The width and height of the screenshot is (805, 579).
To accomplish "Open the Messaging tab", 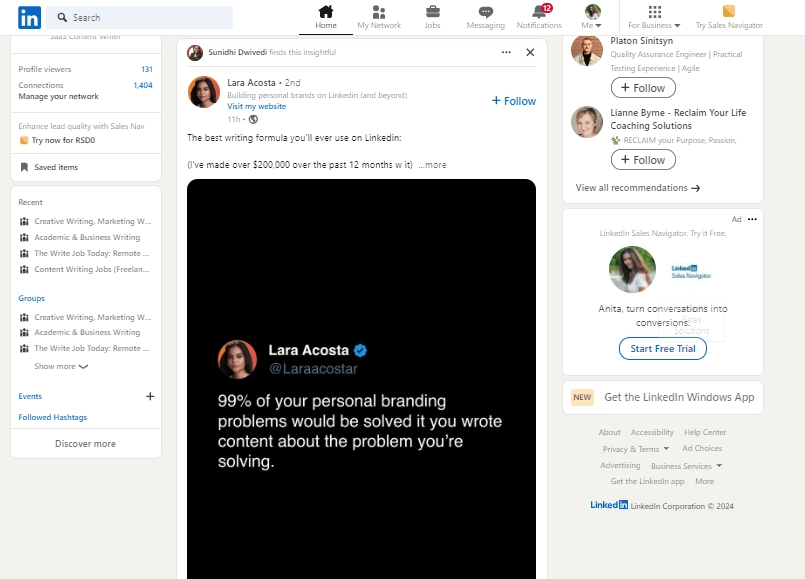I will (486, 17).
